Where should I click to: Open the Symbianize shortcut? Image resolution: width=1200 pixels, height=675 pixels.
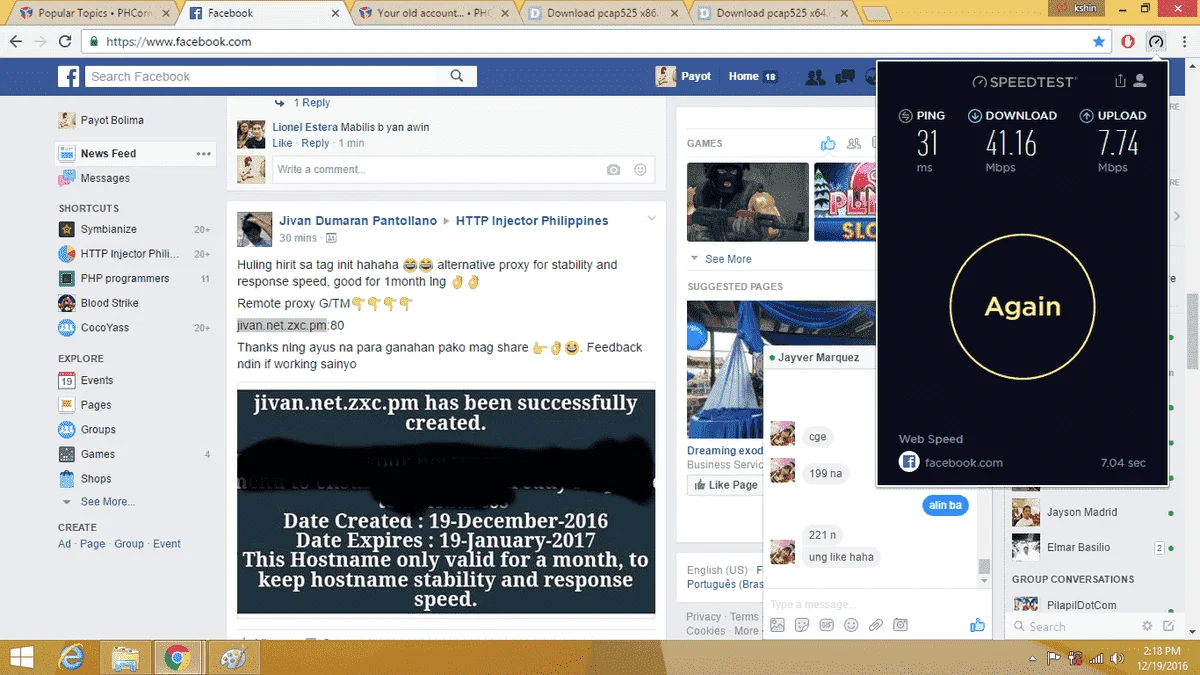click(x=108, y=229)
